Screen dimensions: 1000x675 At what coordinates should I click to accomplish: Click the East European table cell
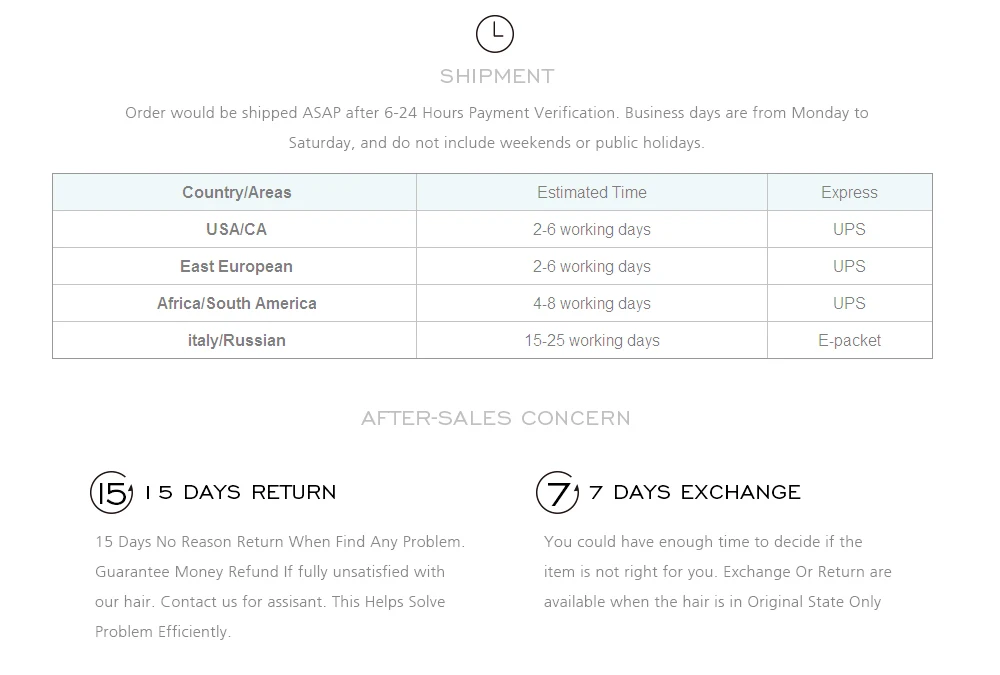pos(235,266)
